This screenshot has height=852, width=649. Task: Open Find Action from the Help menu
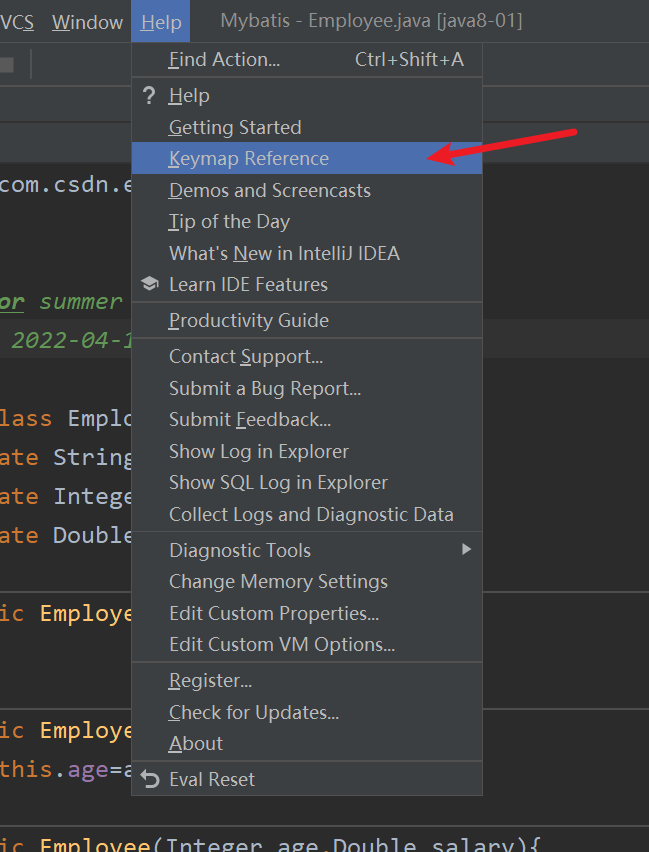pos(222,59)
